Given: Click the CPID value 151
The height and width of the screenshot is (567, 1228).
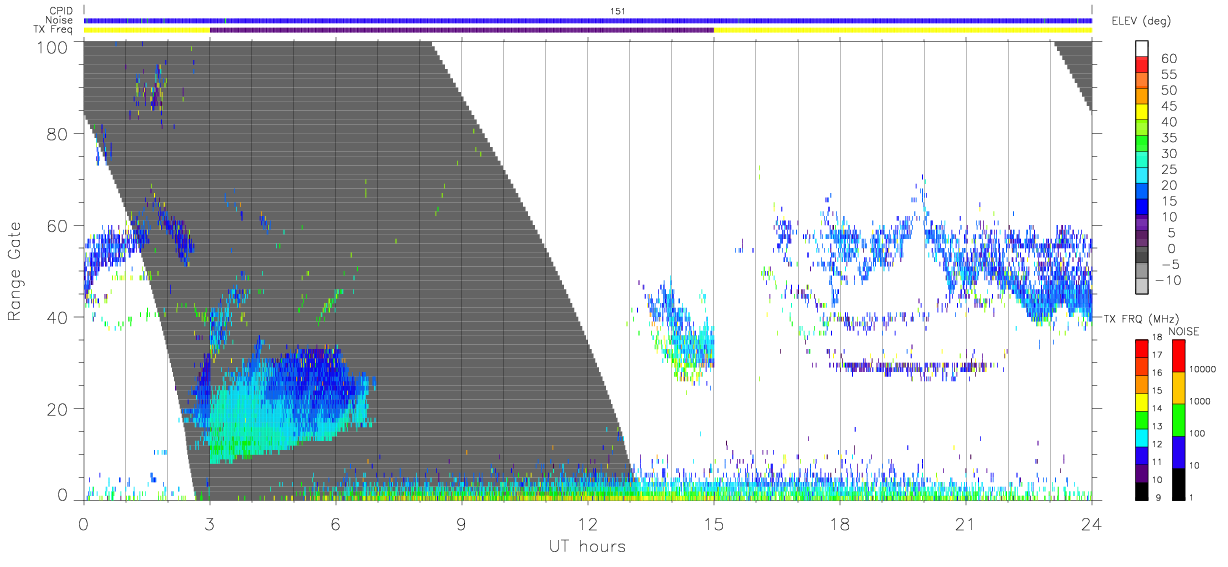Looking at the screenshot, I should click(x=617, y=11).
